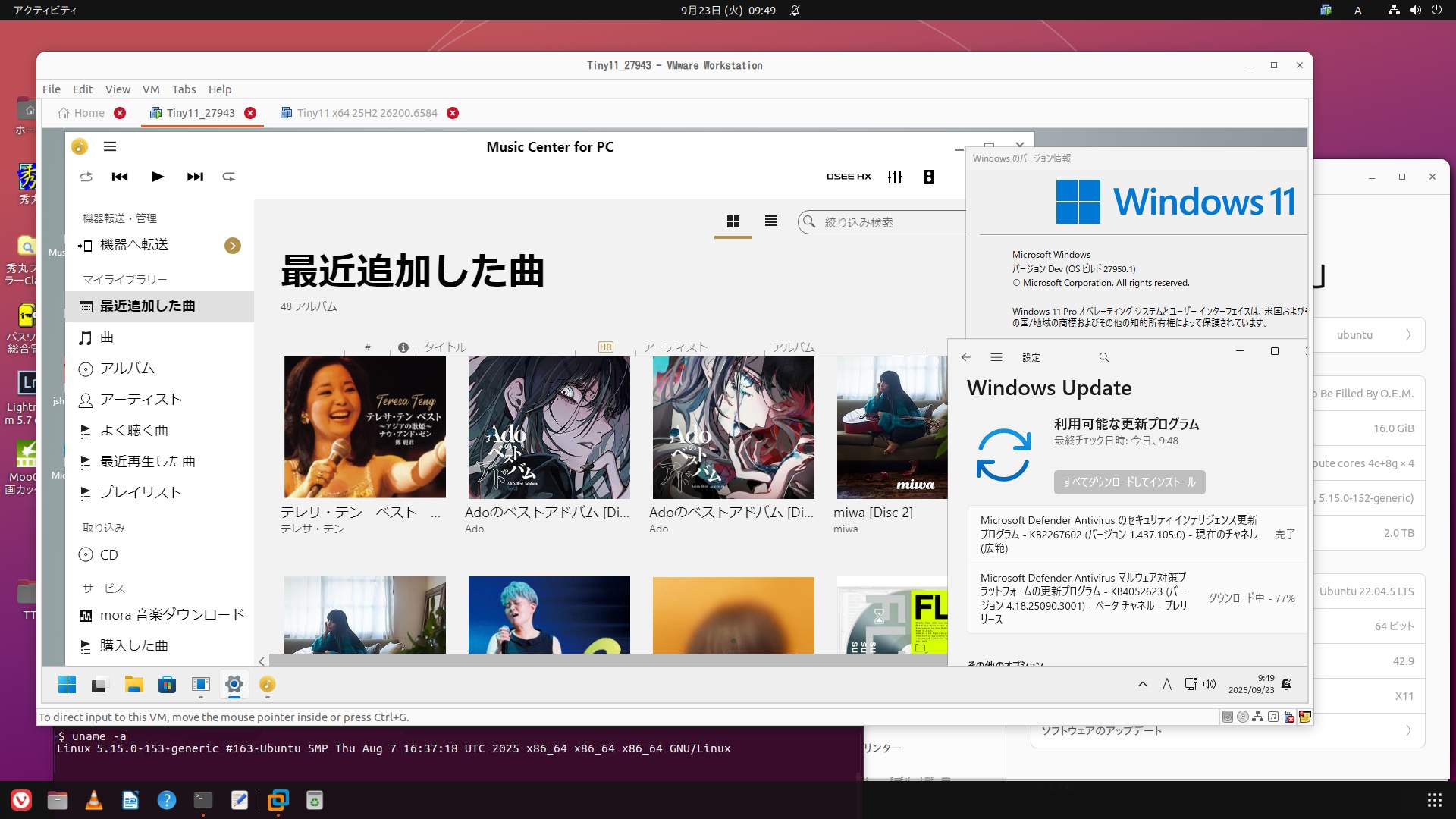Open the equalizer settings icon
The width and height of the screenshot is (1456, 819).
click(x=895, y=177)
